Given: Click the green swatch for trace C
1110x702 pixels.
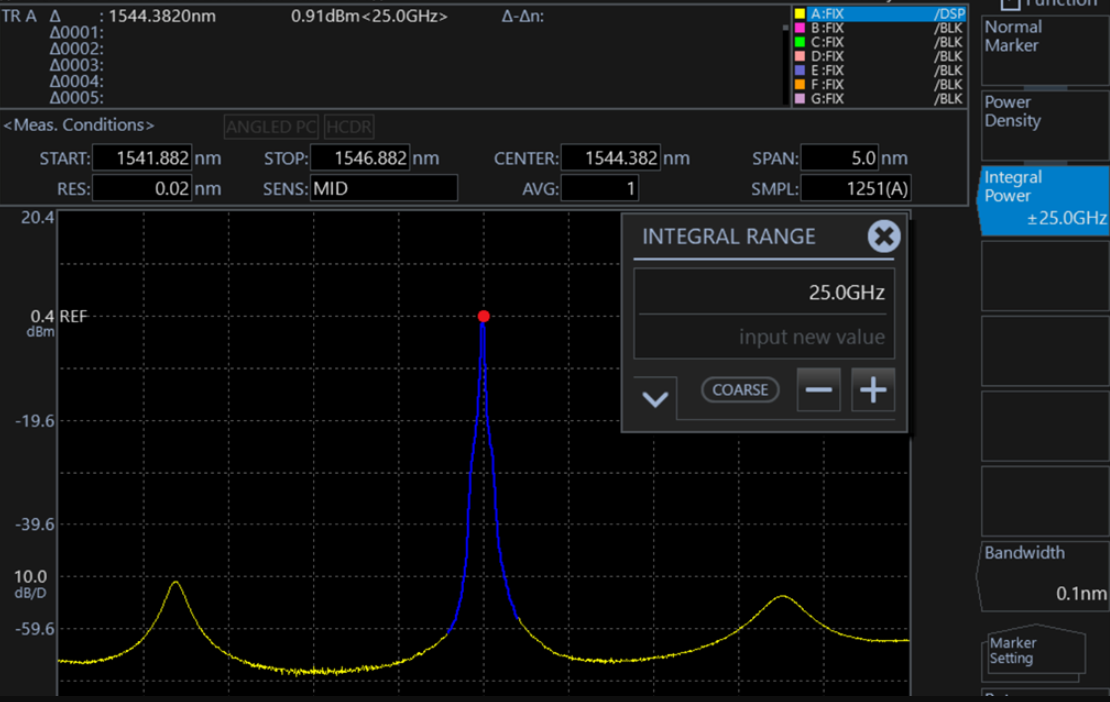Looking at the screenshot, I should point(799,43).
